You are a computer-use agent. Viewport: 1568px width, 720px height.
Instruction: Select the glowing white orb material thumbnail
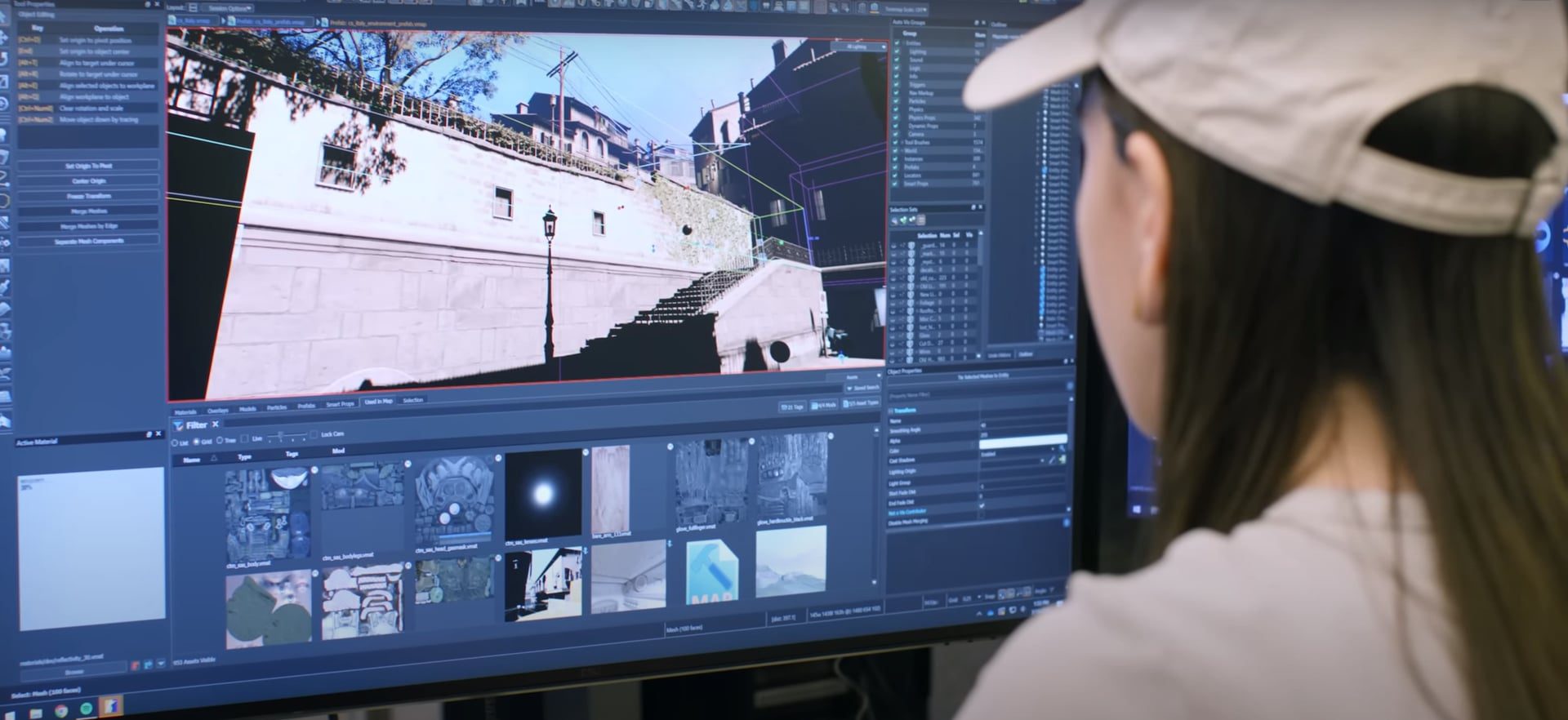point(543,494)
